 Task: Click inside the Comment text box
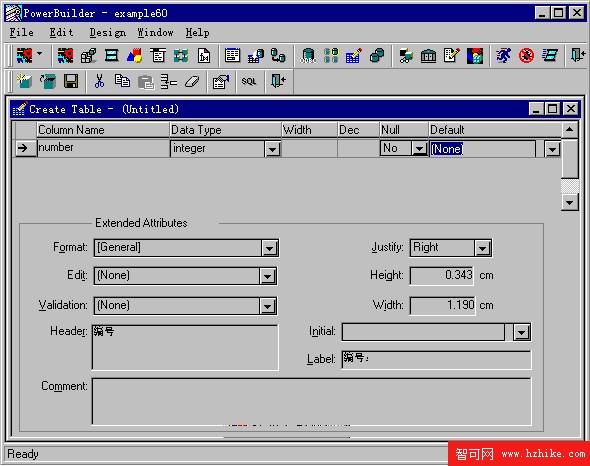click(312, 401)
